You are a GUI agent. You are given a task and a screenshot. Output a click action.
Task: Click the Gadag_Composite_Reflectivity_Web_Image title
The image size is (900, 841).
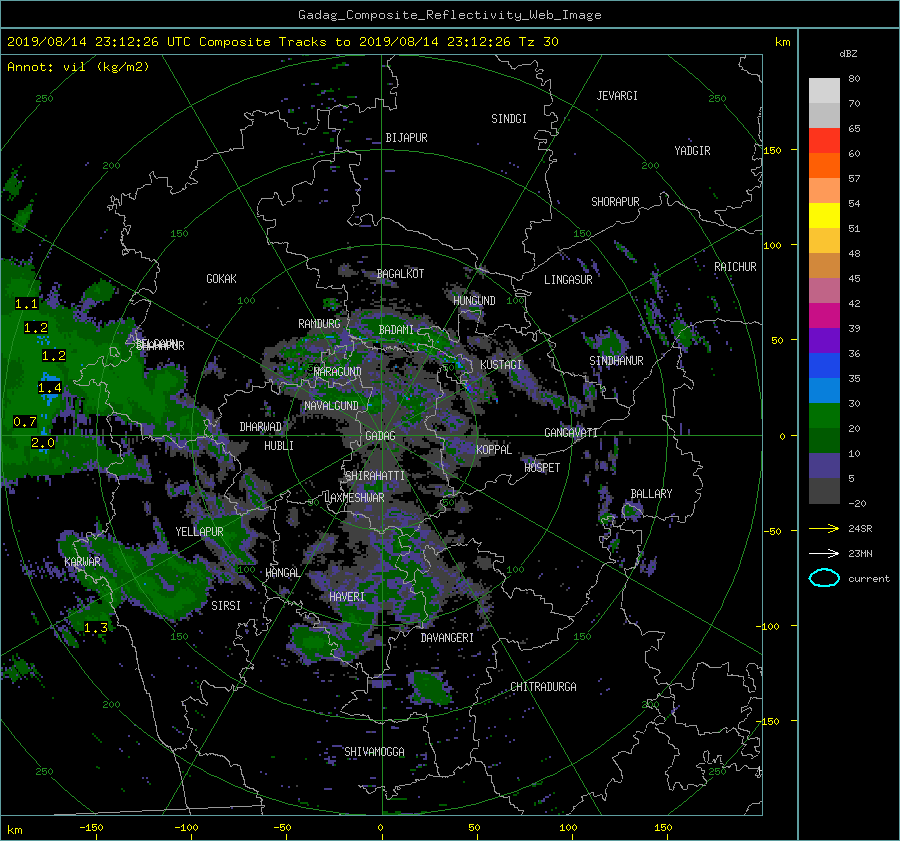coord(449,15)
